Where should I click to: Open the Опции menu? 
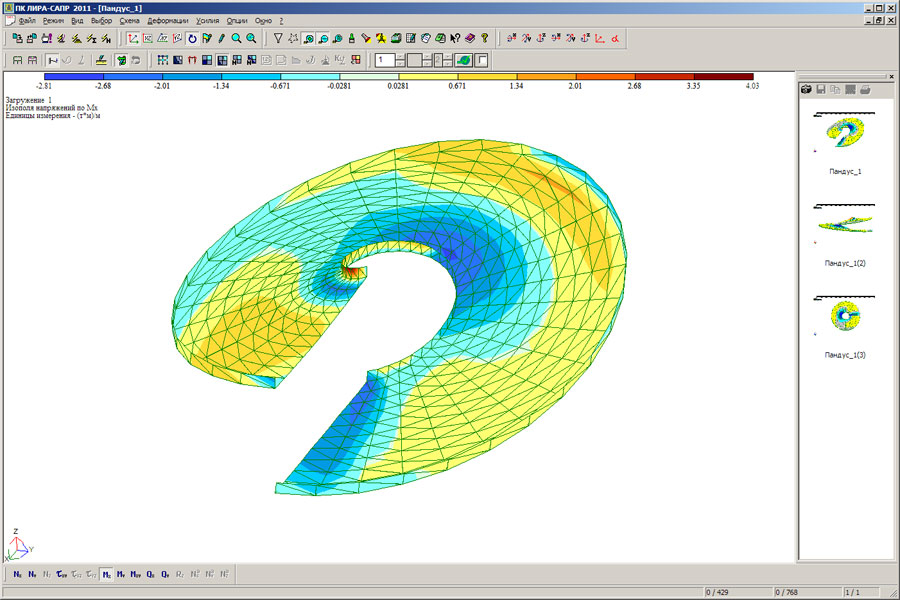coord(237,20)
